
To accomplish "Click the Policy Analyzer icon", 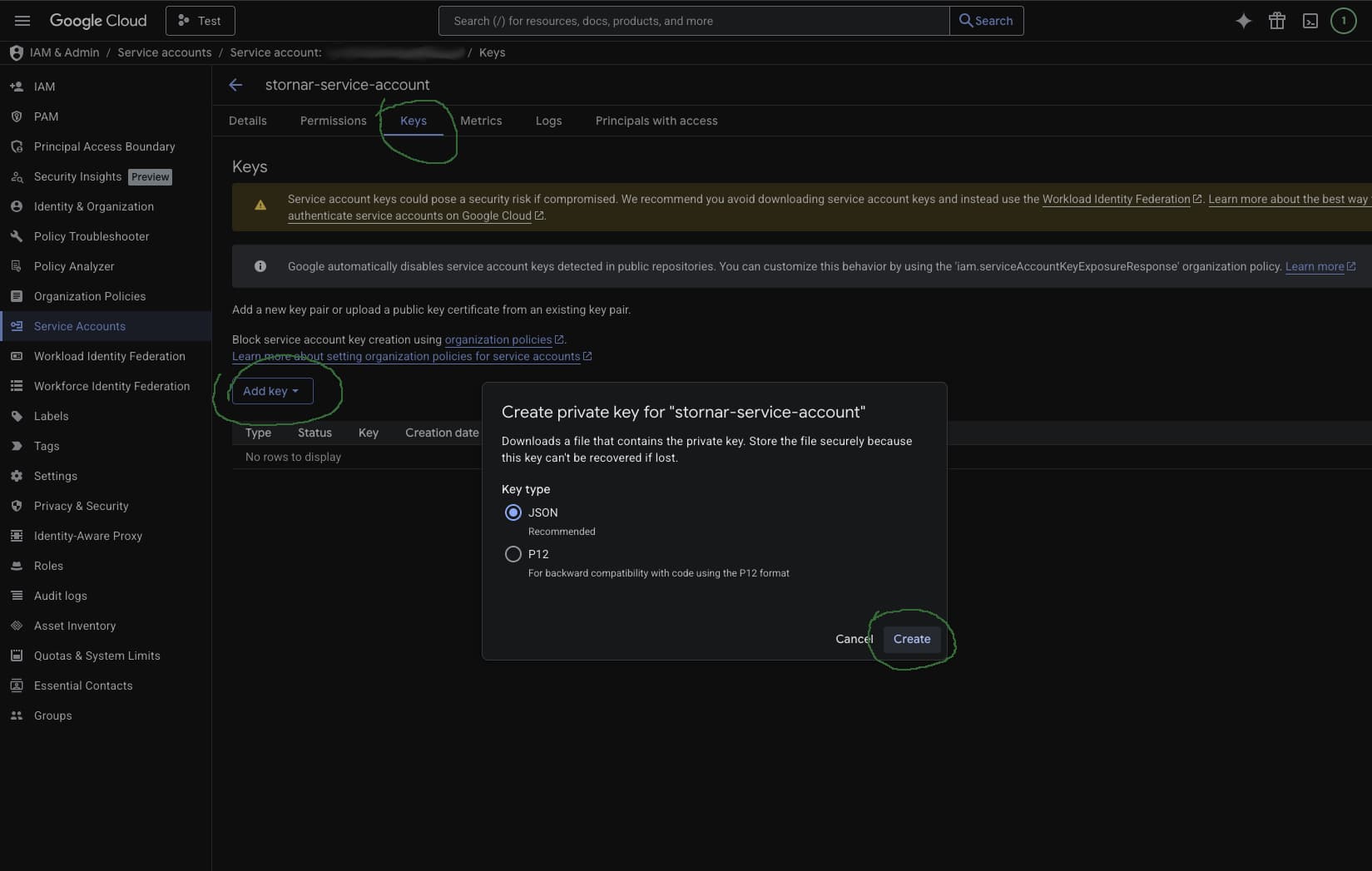I will tap(17, 266).
